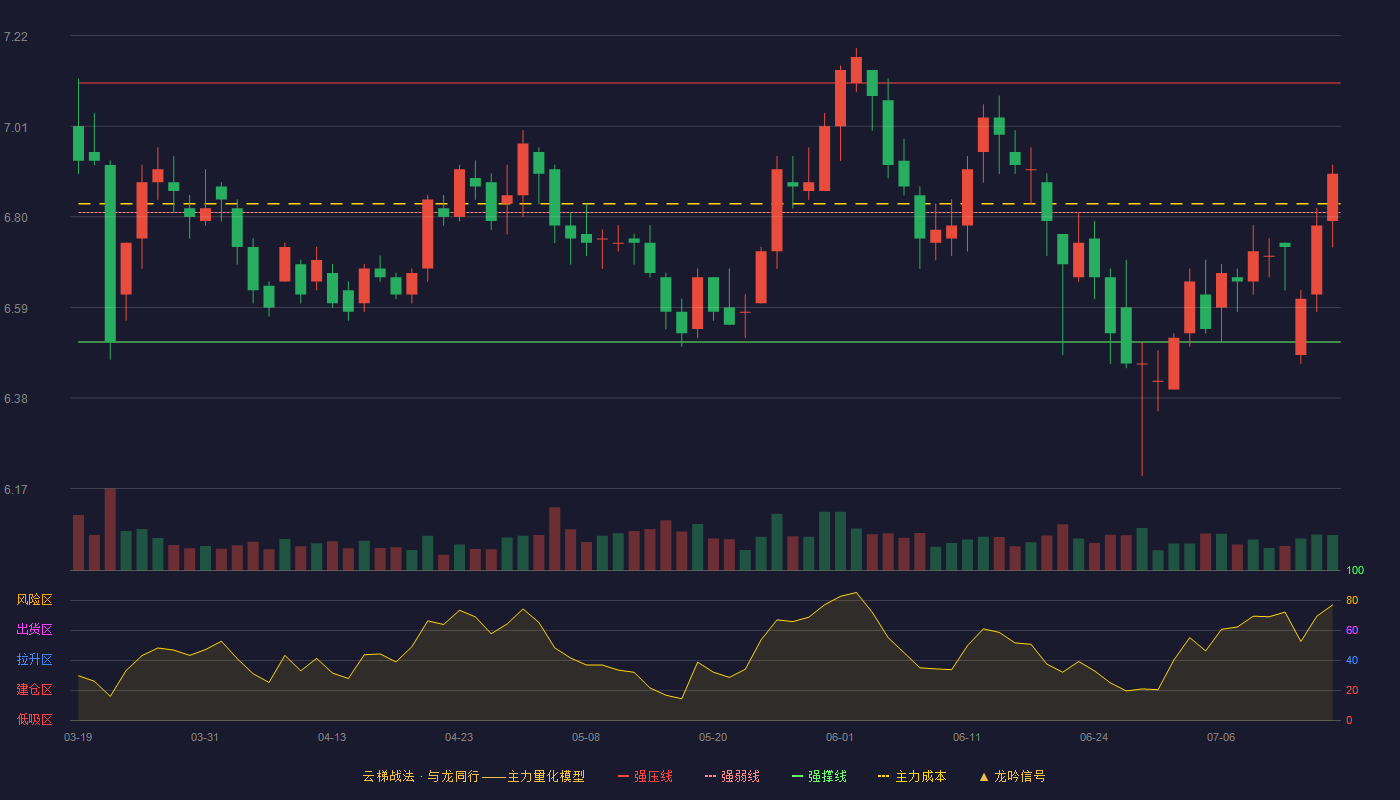Click the 03-31 date label
1400x800 pixels.
[205, 737]
